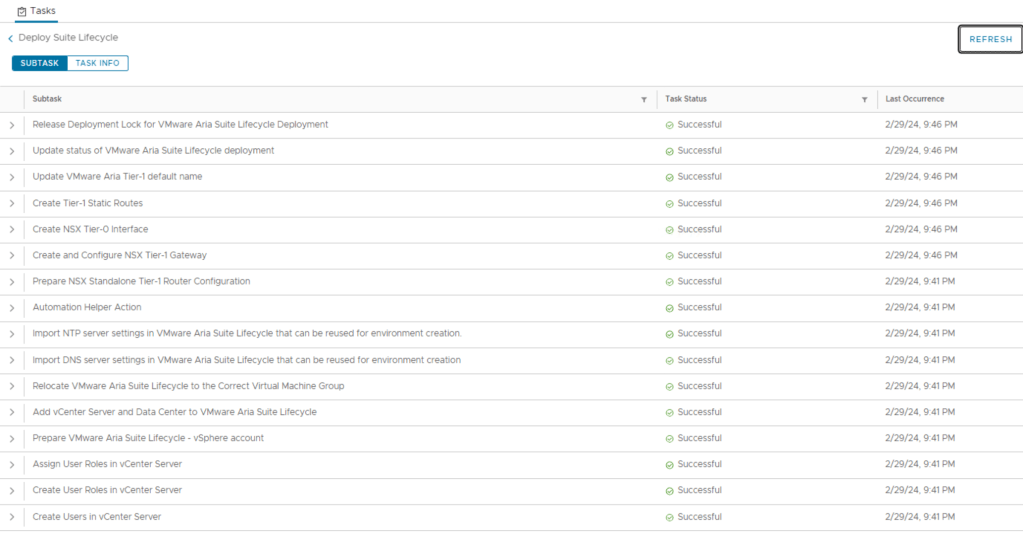Expand the Update VMware Aria Tier-1 default name row
The height and width of the screenshot is (533, 1023).
(x=12, y=178)
